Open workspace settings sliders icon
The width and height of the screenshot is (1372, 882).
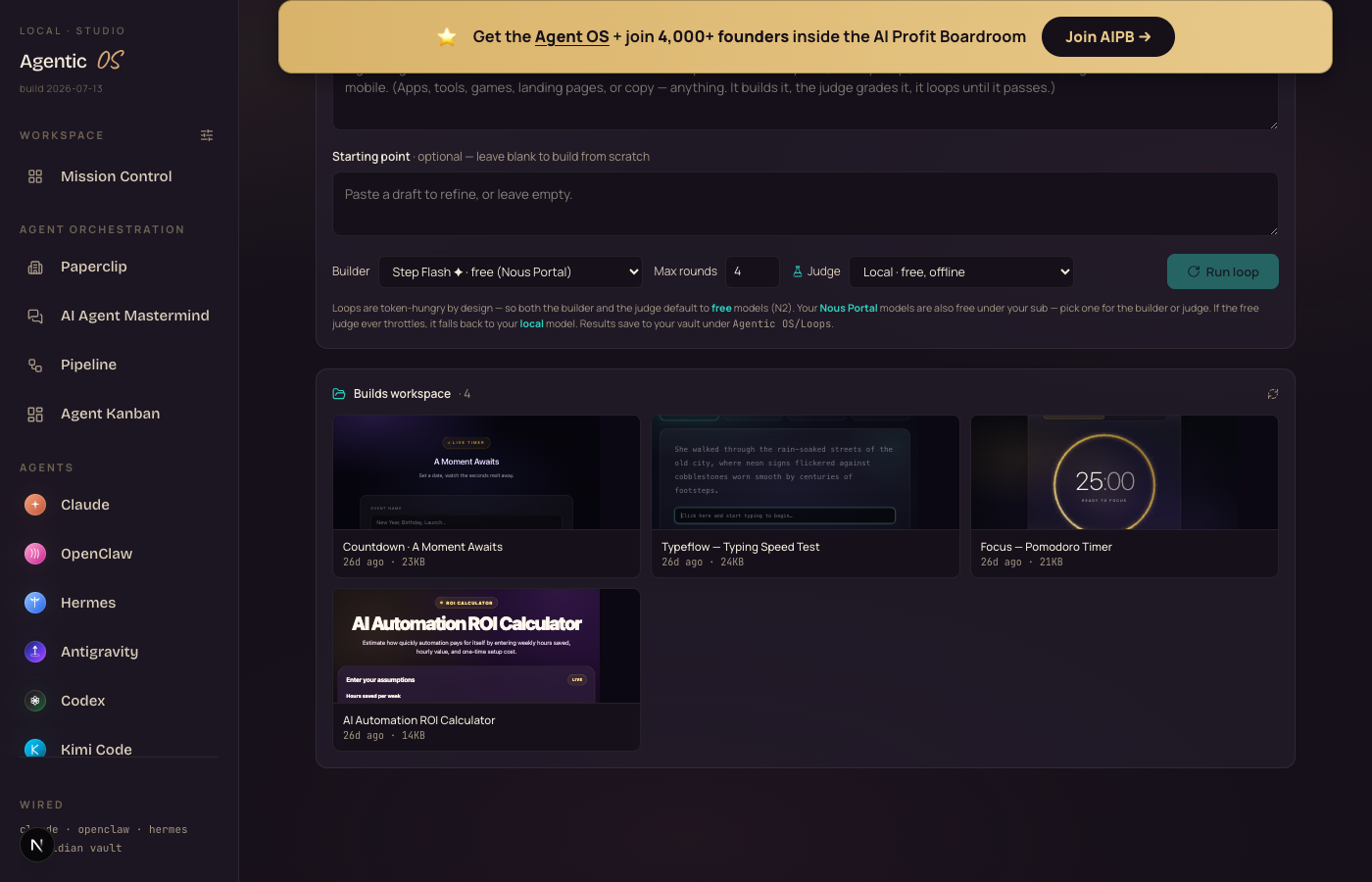(207, 135)
